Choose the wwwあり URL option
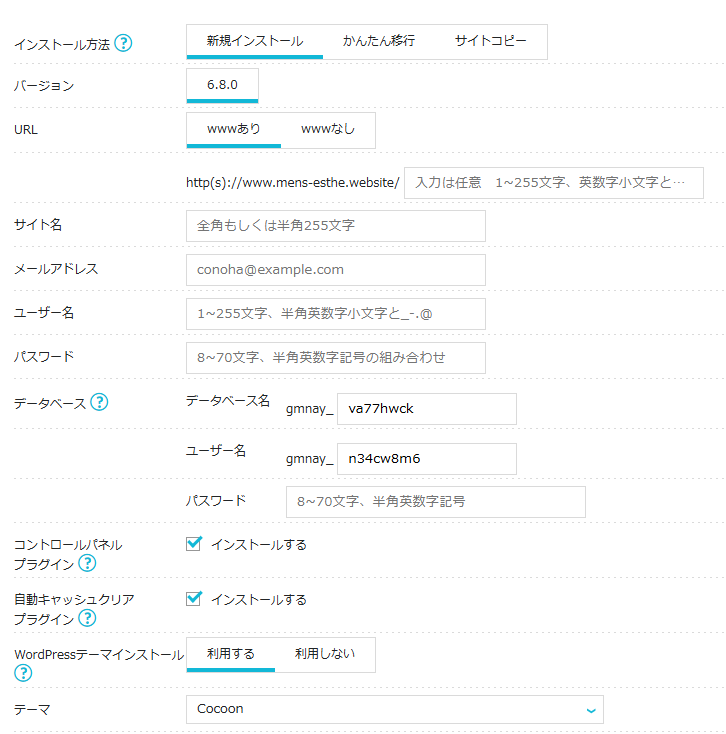 234,130
